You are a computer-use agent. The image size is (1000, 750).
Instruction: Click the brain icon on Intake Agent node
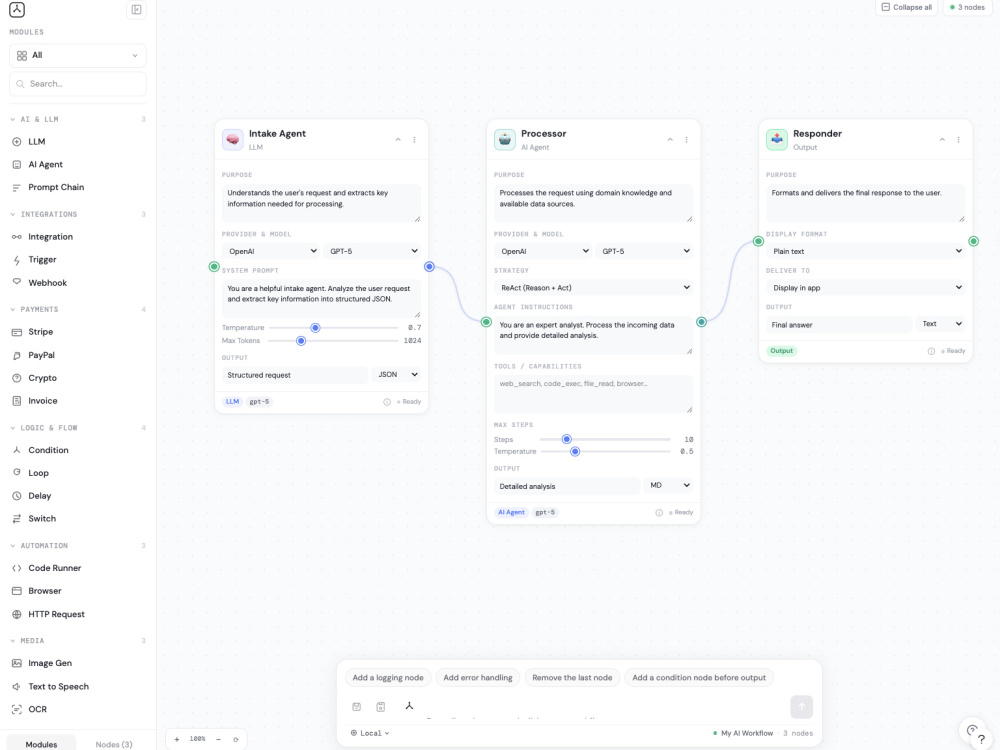click(x=233, y=139)
